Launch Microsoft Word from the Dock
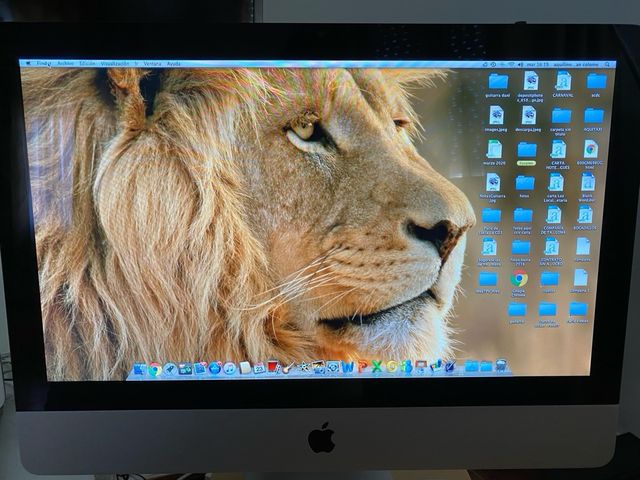The height and width of the screenshot is (480, 640). [348, 367]
